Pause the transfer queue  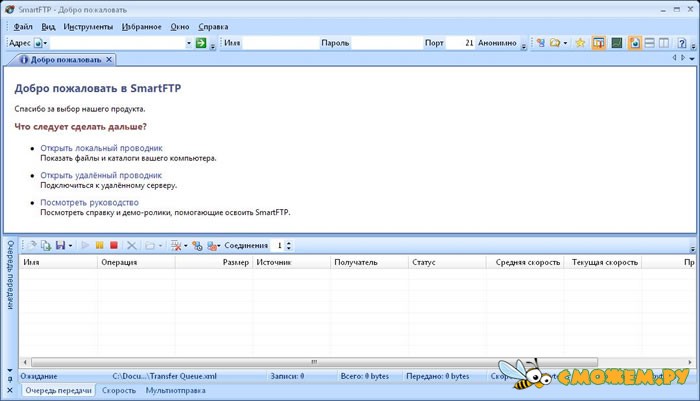(100, 245)
